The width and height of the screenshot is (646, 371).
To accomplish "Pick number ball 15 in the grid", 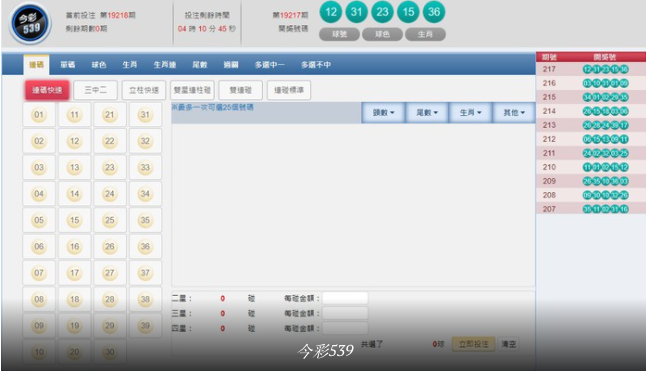I will (x=74, y=220).
